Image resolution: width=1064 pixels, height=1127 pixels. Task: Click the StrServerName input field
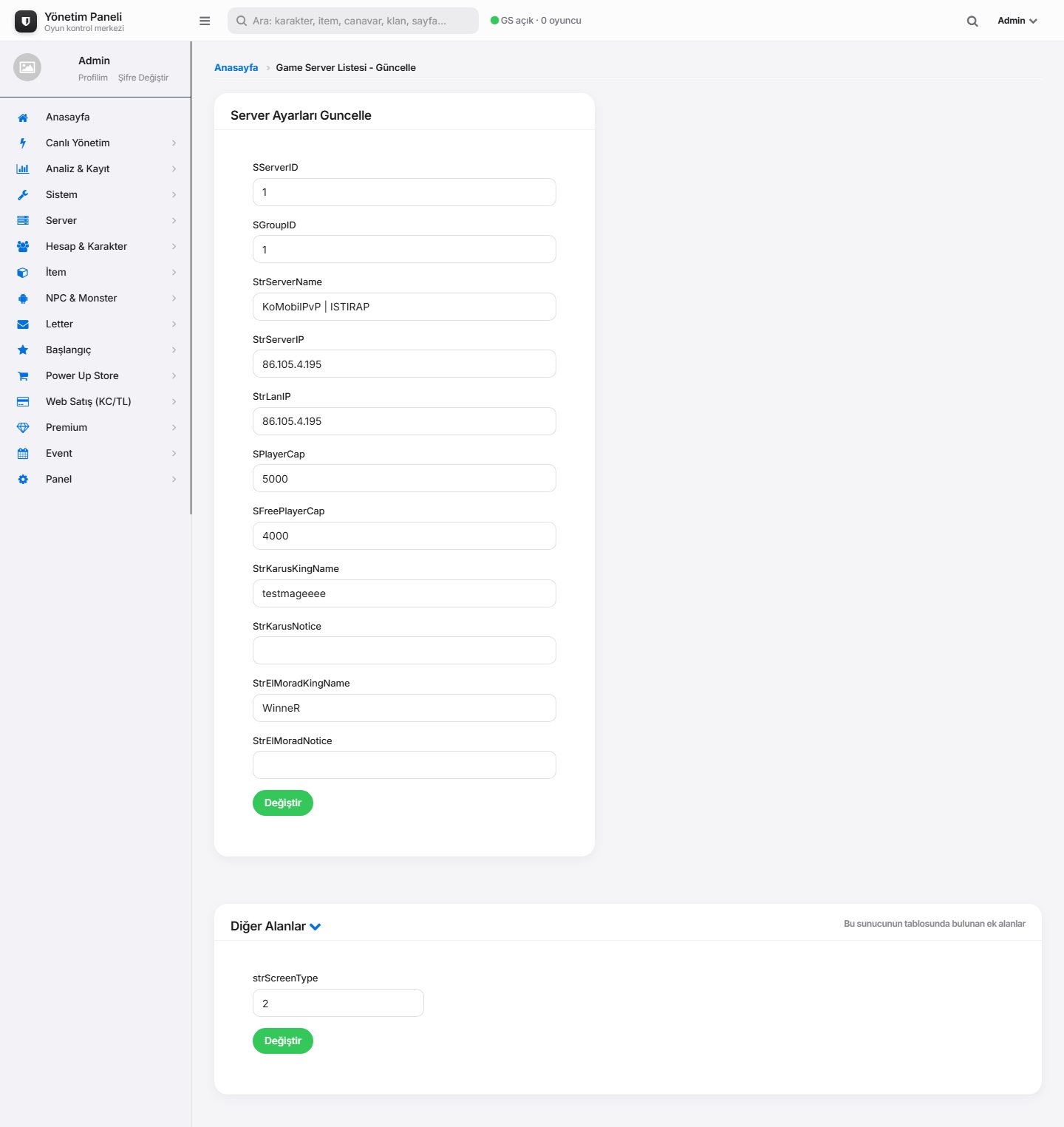coord(404,307)
